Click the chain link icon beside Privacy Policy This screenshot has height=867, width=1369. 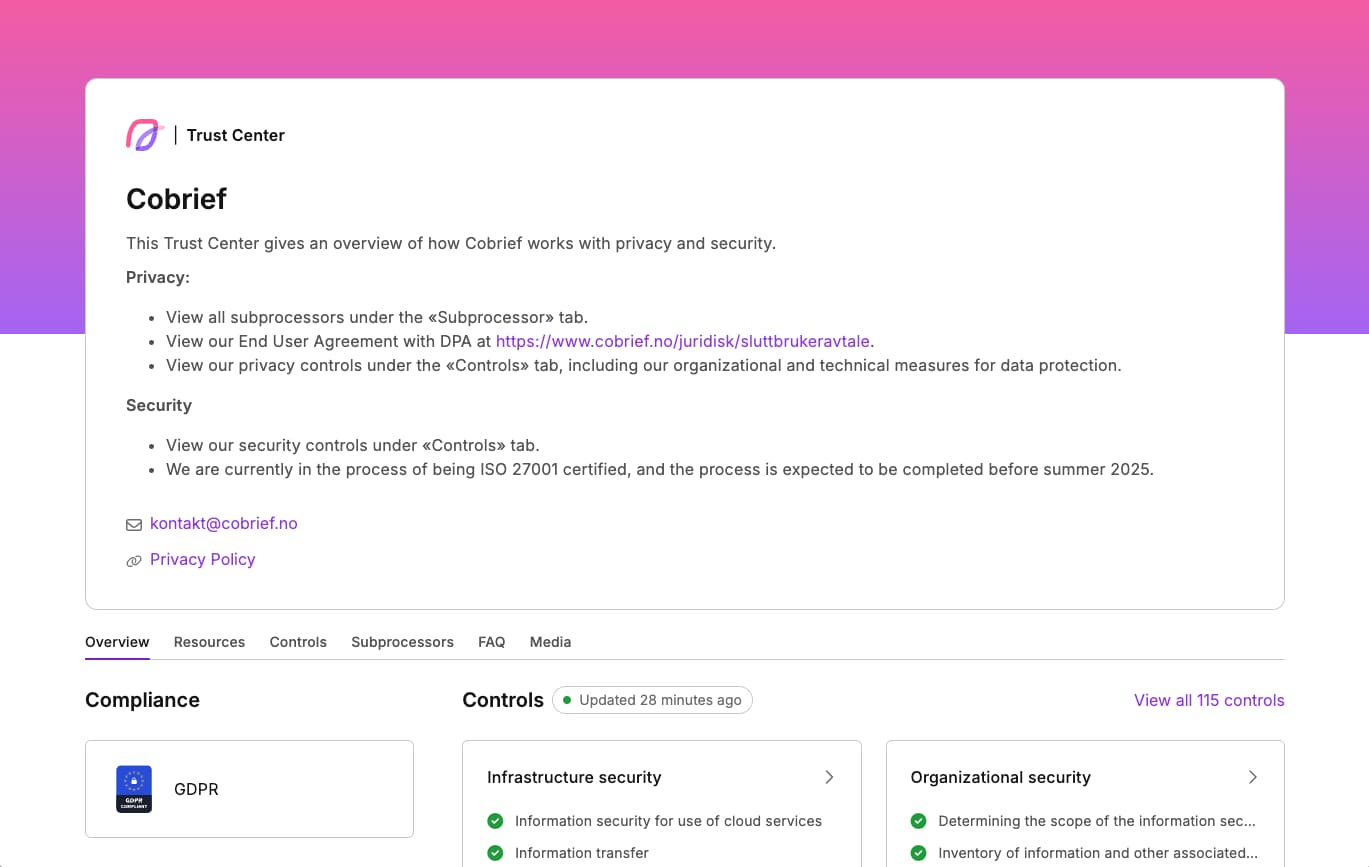(133, 561)
